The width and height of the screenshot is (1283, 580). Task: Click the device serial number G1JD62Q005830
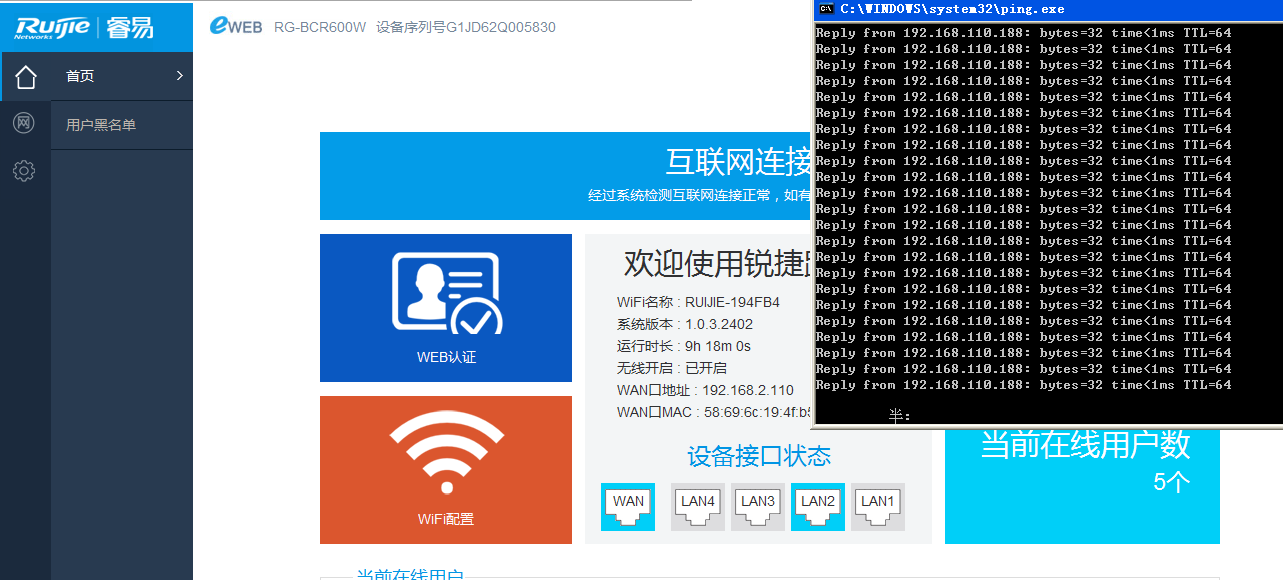466,27
